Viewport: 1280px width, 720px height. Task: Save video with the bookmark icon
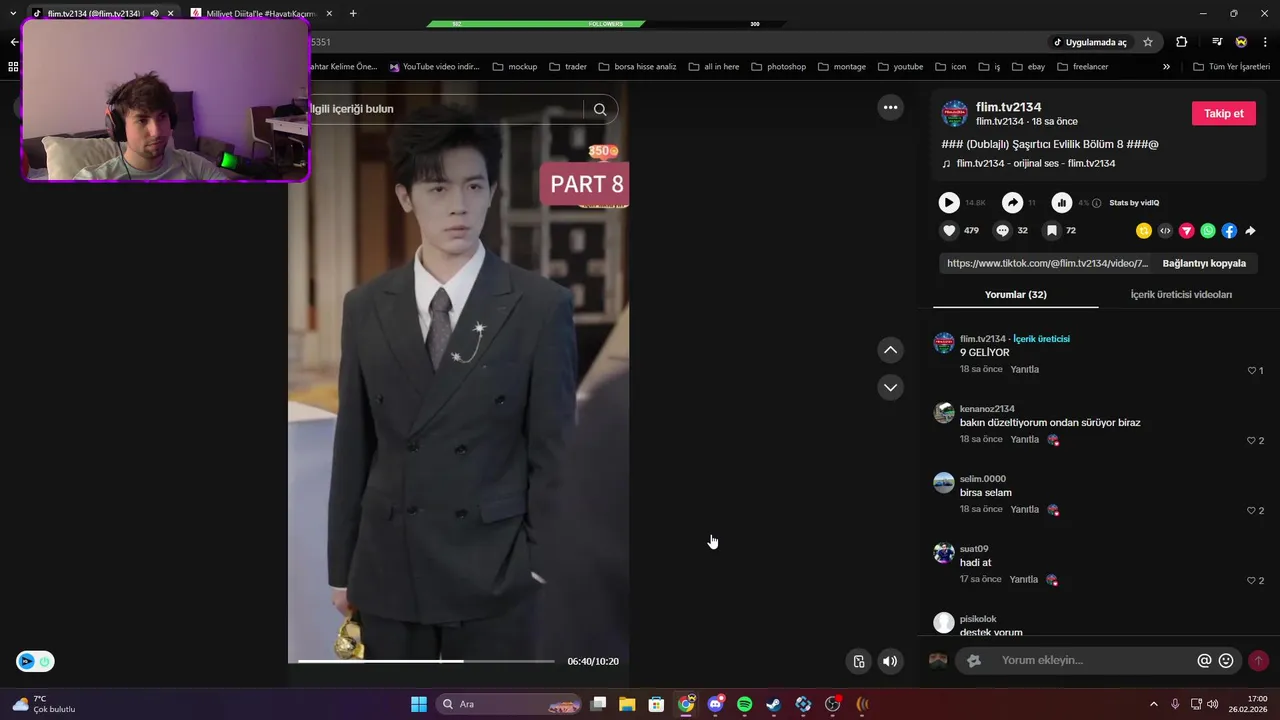pyautogui.click(x=1051, y=230)
